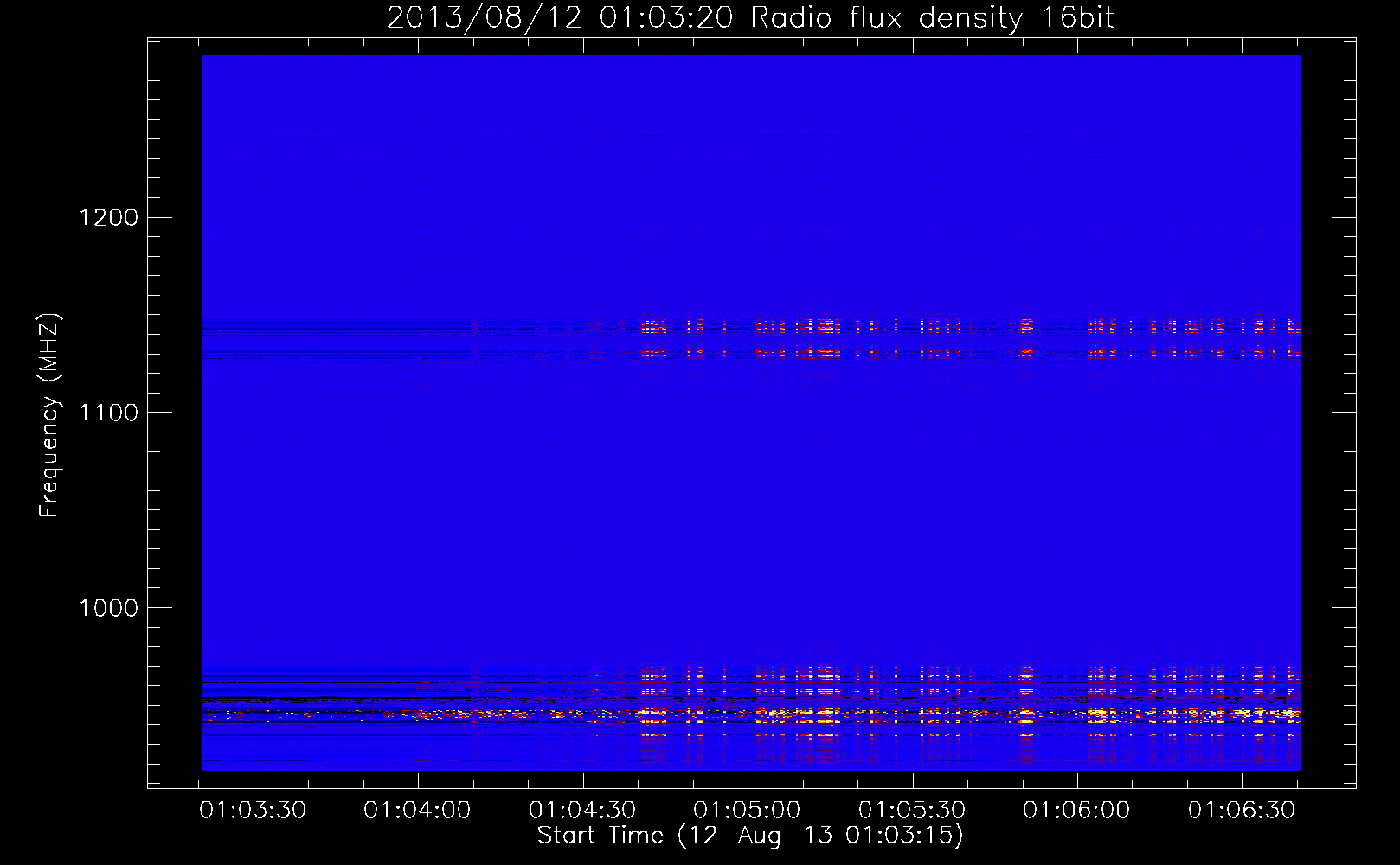Click the 1000 frequency tick label

[108, 608]
